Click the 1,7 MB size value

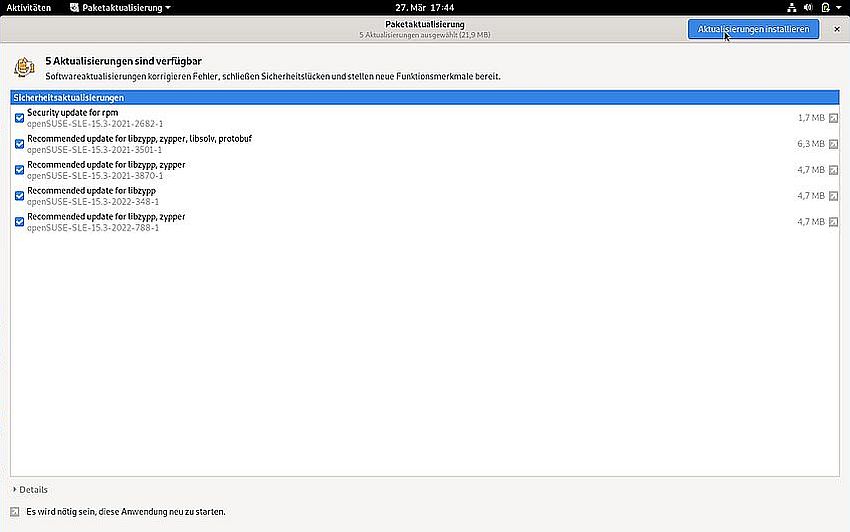811,118
